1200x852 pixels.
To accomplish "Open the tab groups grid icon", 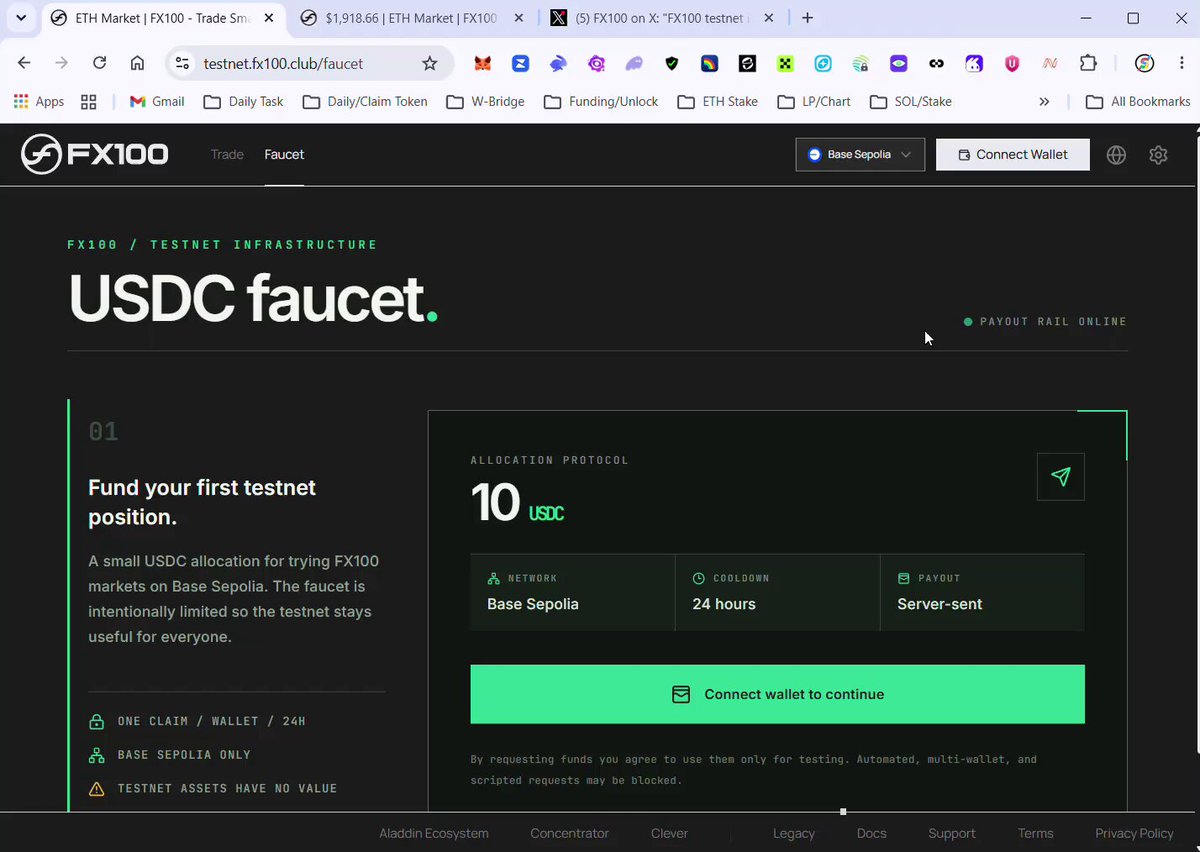I will (88, 101).
